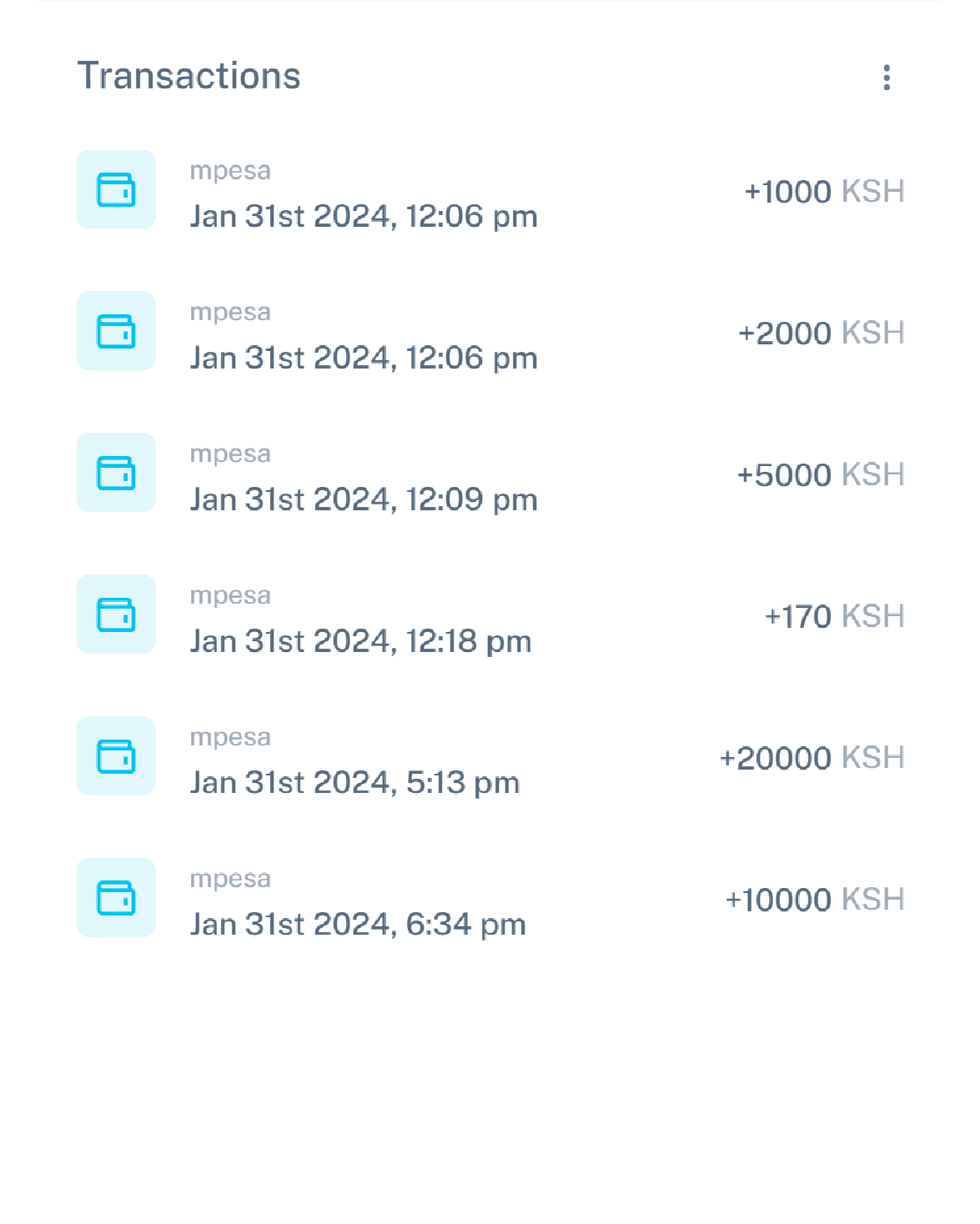Click wallet icon for +10000 KSH transaction
The width and height of the screenshot is (980, 1224).
point(116,898)
